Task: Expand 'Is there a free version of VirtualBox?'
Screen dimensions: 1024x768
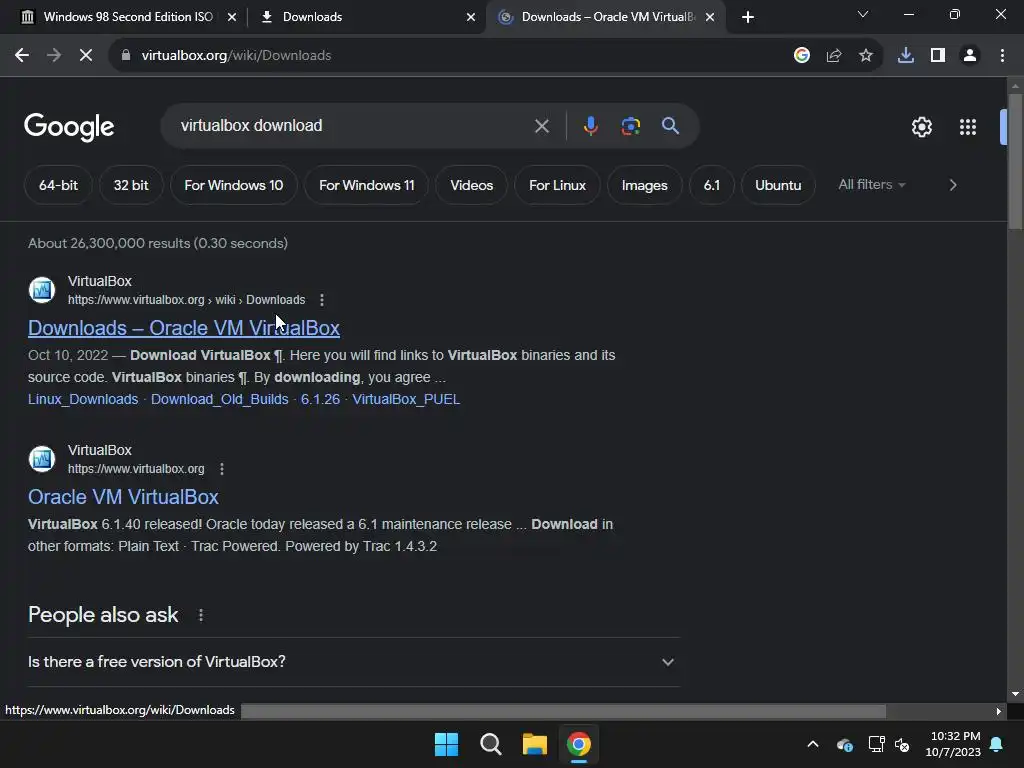Action: pos(353,662)
